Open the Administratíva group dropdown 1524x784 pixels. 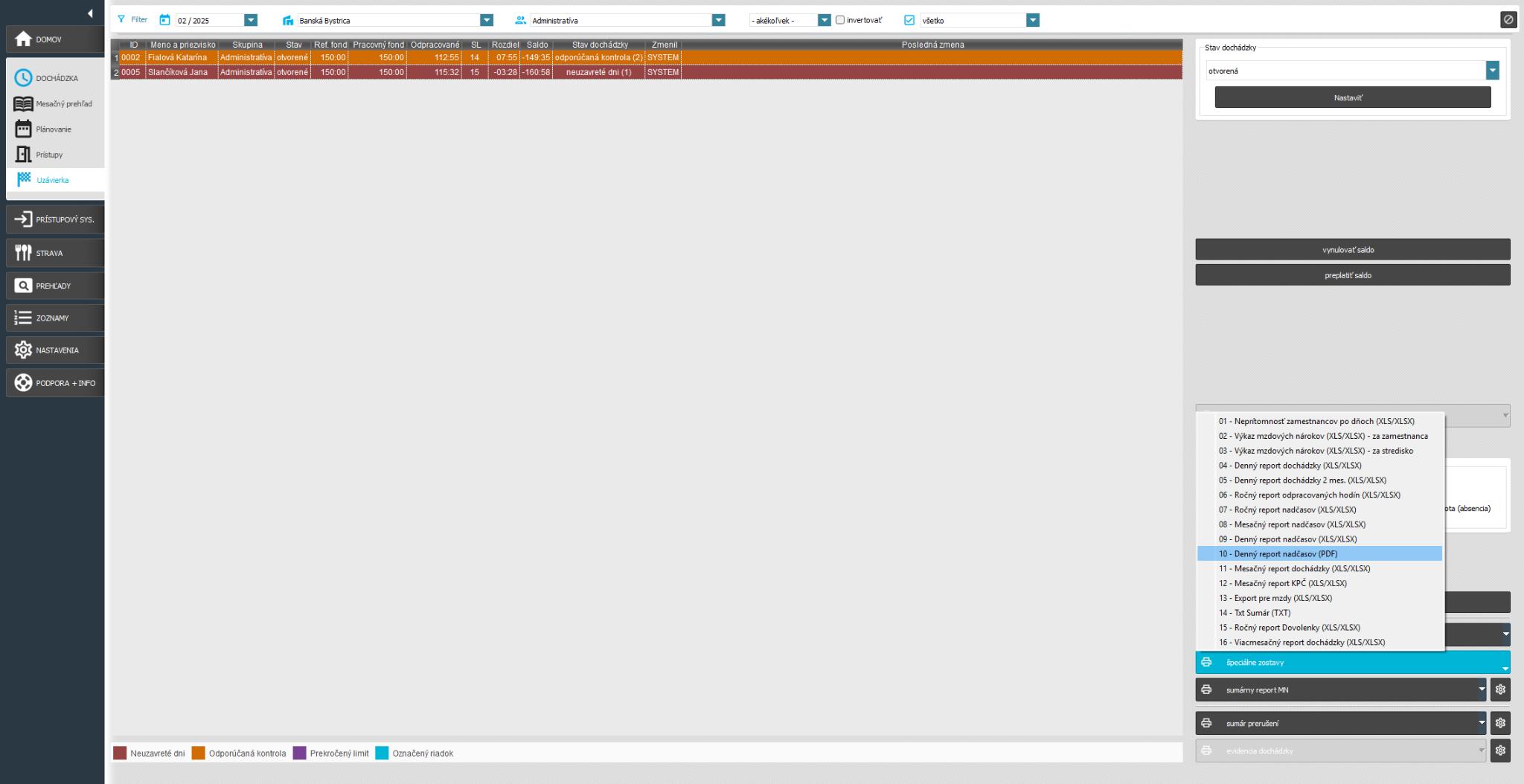point(718,20)
